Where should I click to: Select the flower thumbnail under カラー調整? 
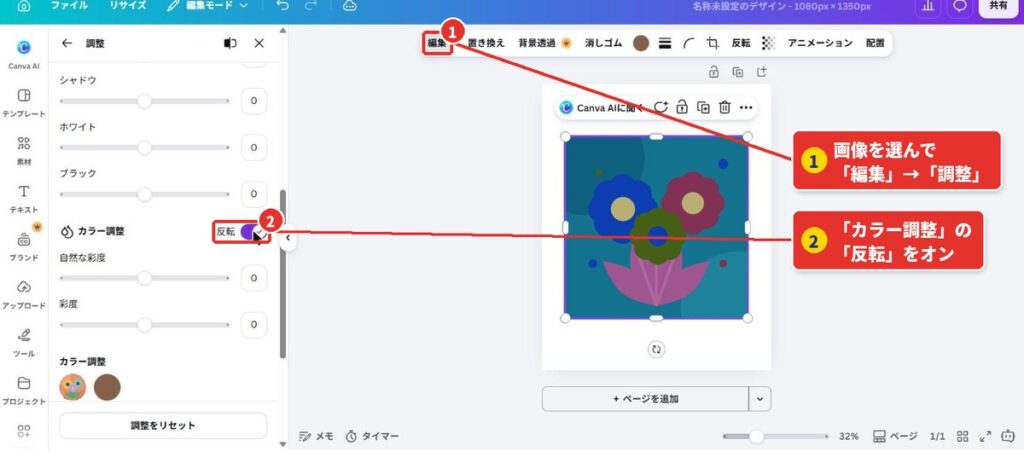[x=72, y=387]
